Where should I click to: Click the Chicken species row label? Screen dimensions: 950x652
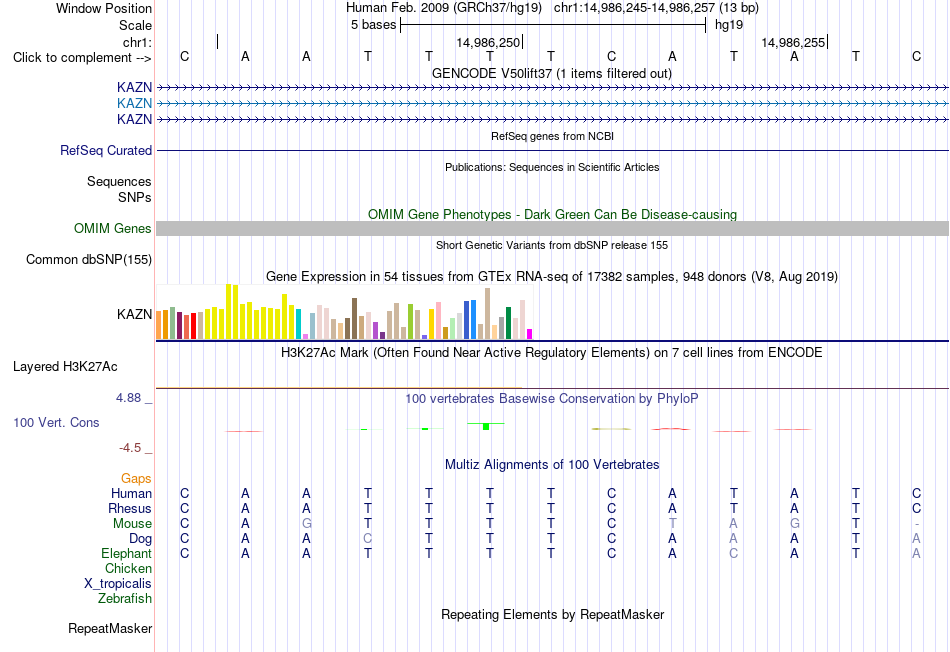pyautogui.click(x=128, y=568)
